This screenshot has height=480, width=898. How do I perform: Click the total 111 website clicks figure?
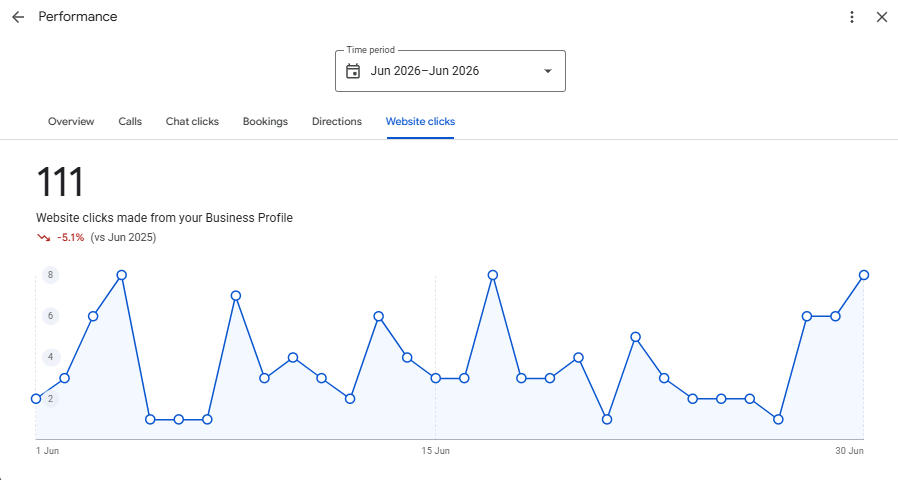(60, 182)
